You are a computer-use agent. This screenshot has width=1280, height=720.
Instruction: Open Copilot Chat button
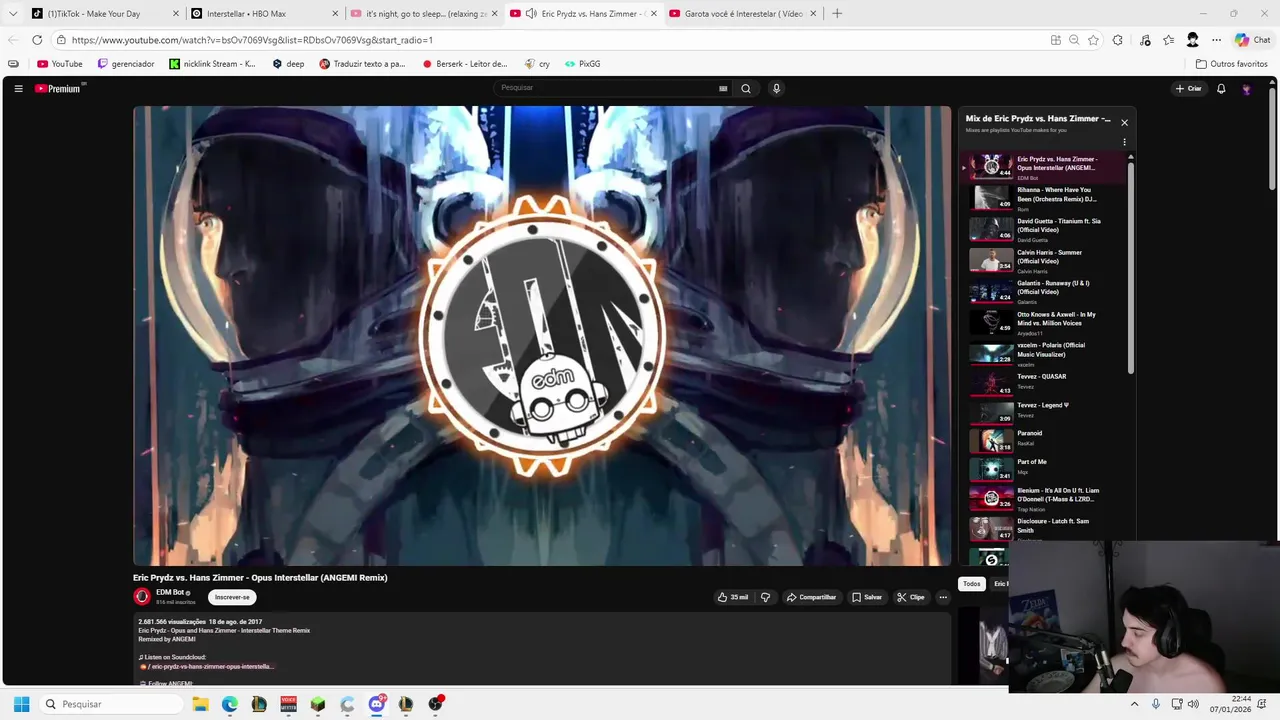[x=1252, y=40]
